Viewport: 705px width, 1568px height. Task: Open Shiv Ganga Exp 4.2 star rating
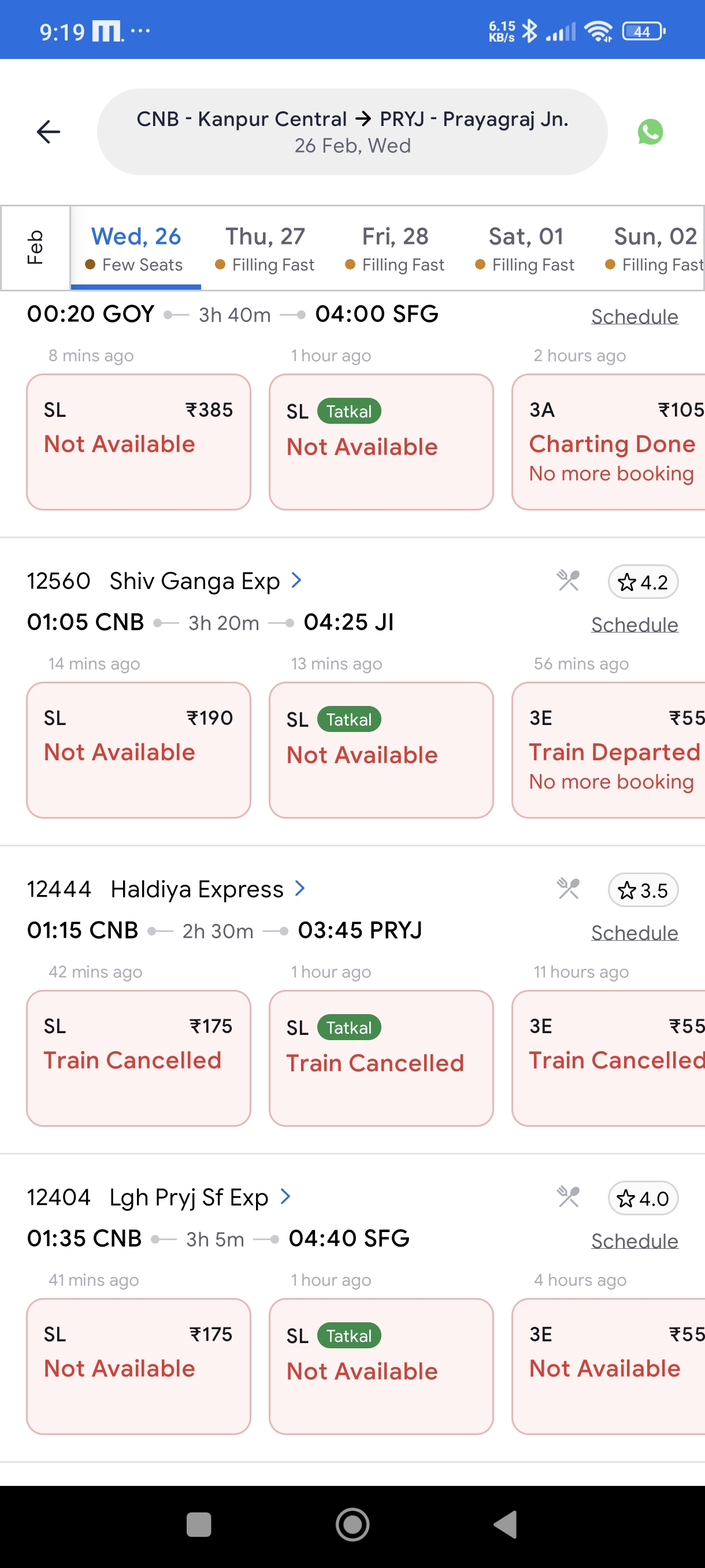click(x=643, y=582)
